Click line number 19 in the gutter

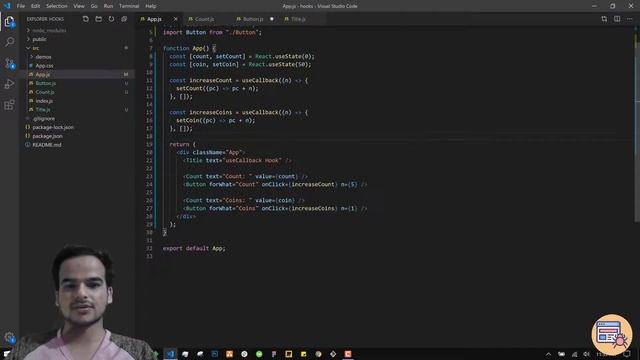pyautogui.click(x=149, y=144)
